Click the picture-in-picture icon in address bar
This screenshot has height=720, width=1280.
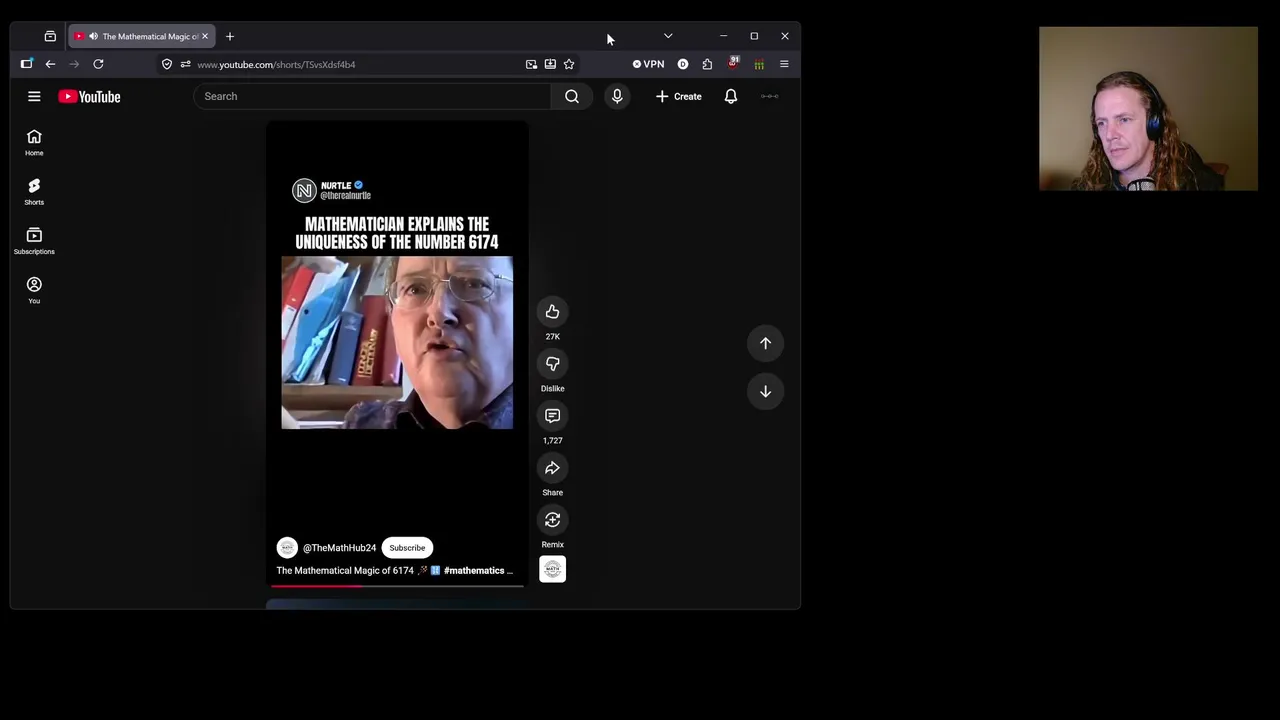[531, 64]
